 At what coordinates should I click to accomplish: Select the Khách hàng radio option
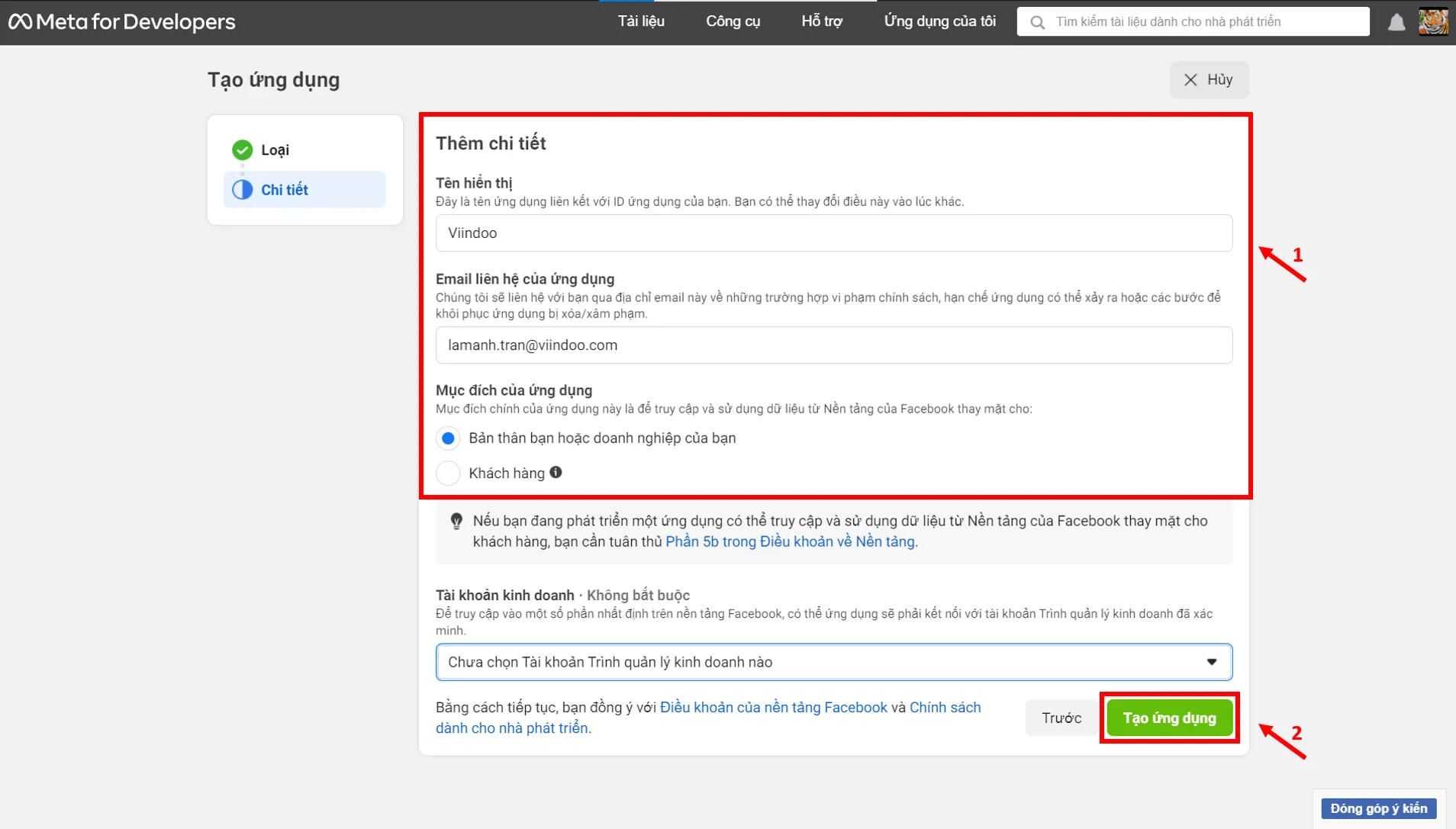448,473
